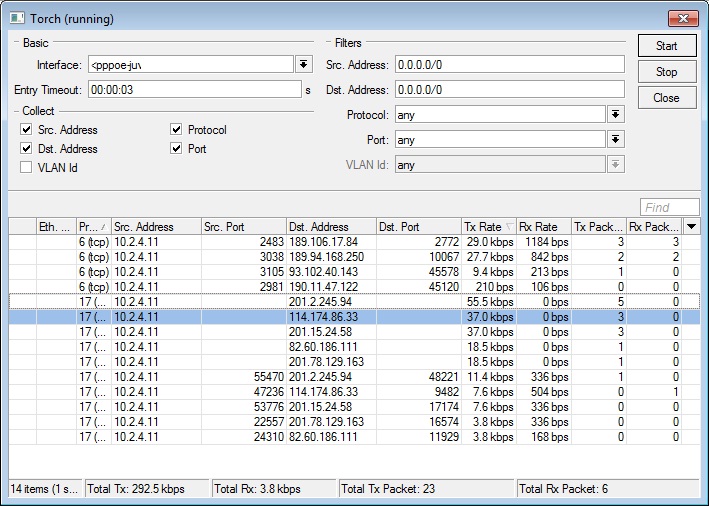Click the Close button below Stop
Image resolution: width=709 pixels, height=506 pixels.
666,98
